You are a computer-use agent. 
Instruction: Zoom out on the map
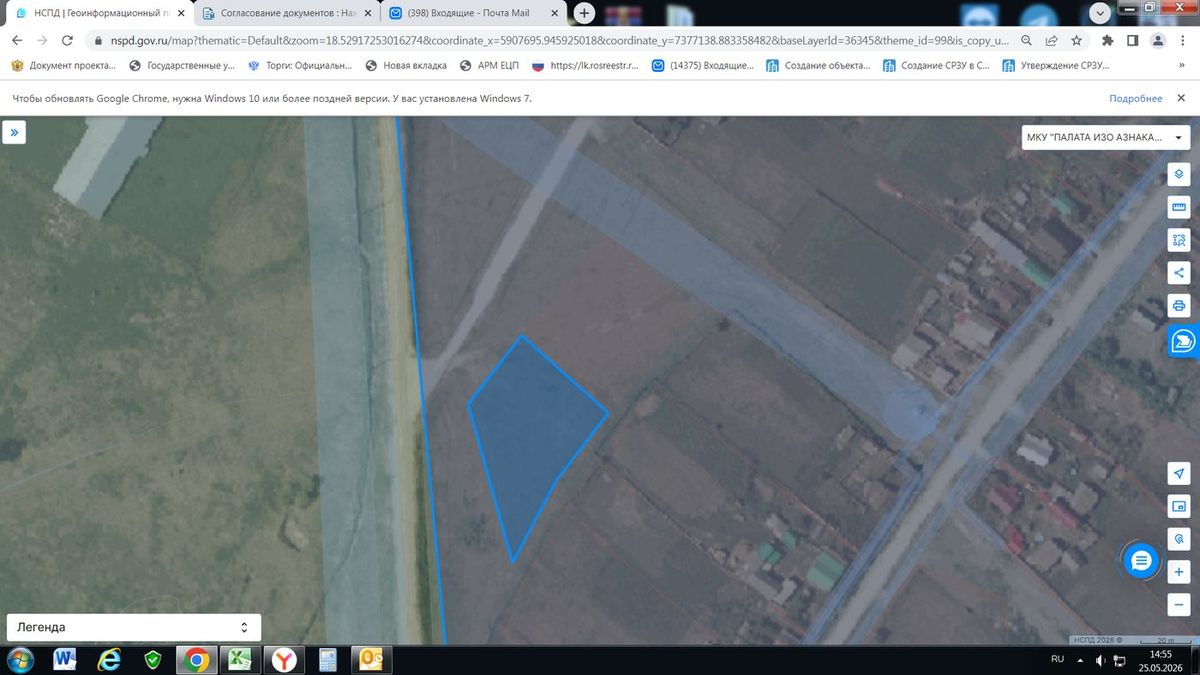[x=1179, y=604]
